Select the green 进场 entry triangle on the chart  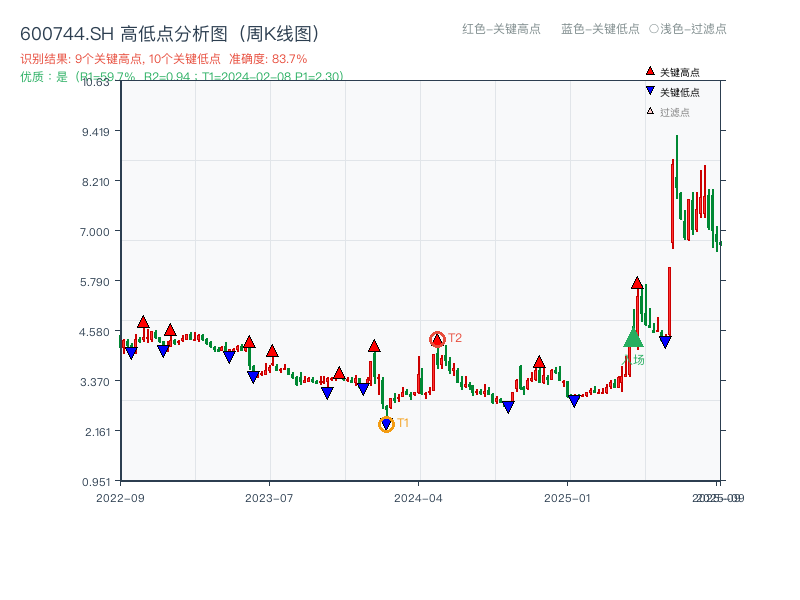(632, 341)
